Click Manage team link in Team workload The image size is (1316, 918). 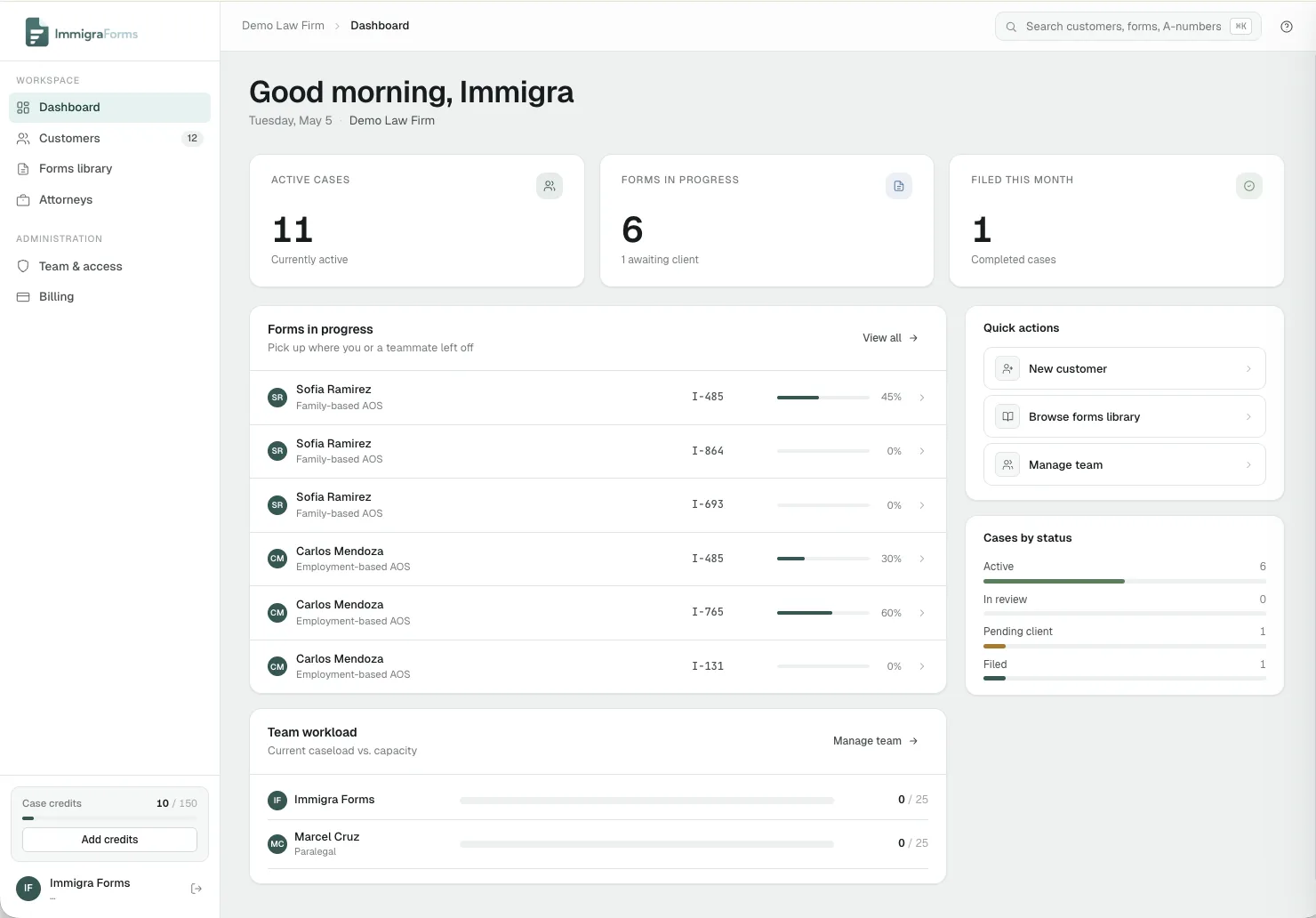tap(875, 741)
